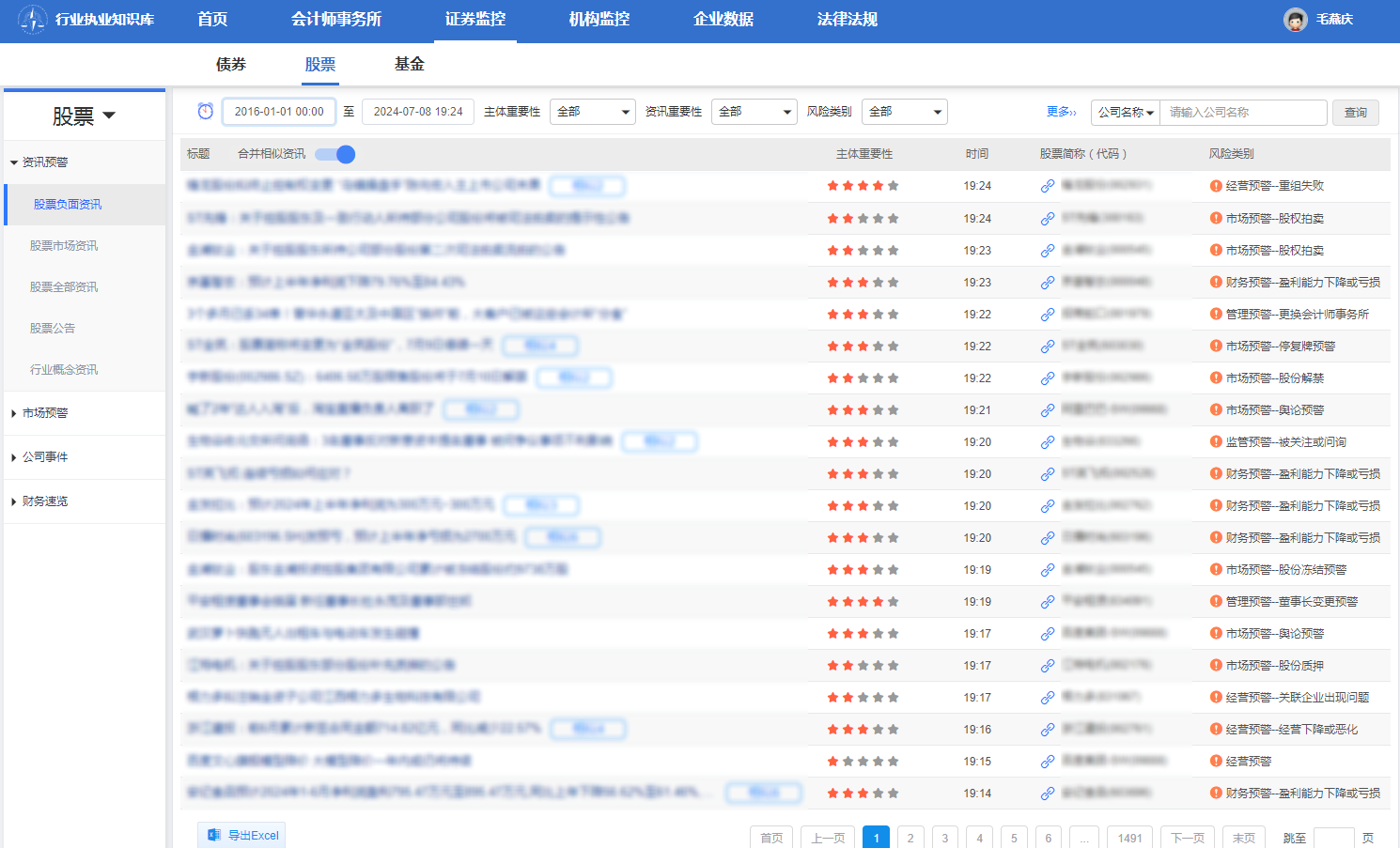The width and height of the screenshot is (1400, 848).
Task: Click the link icon in the 重组失败 row
Action: (1047, 187)
